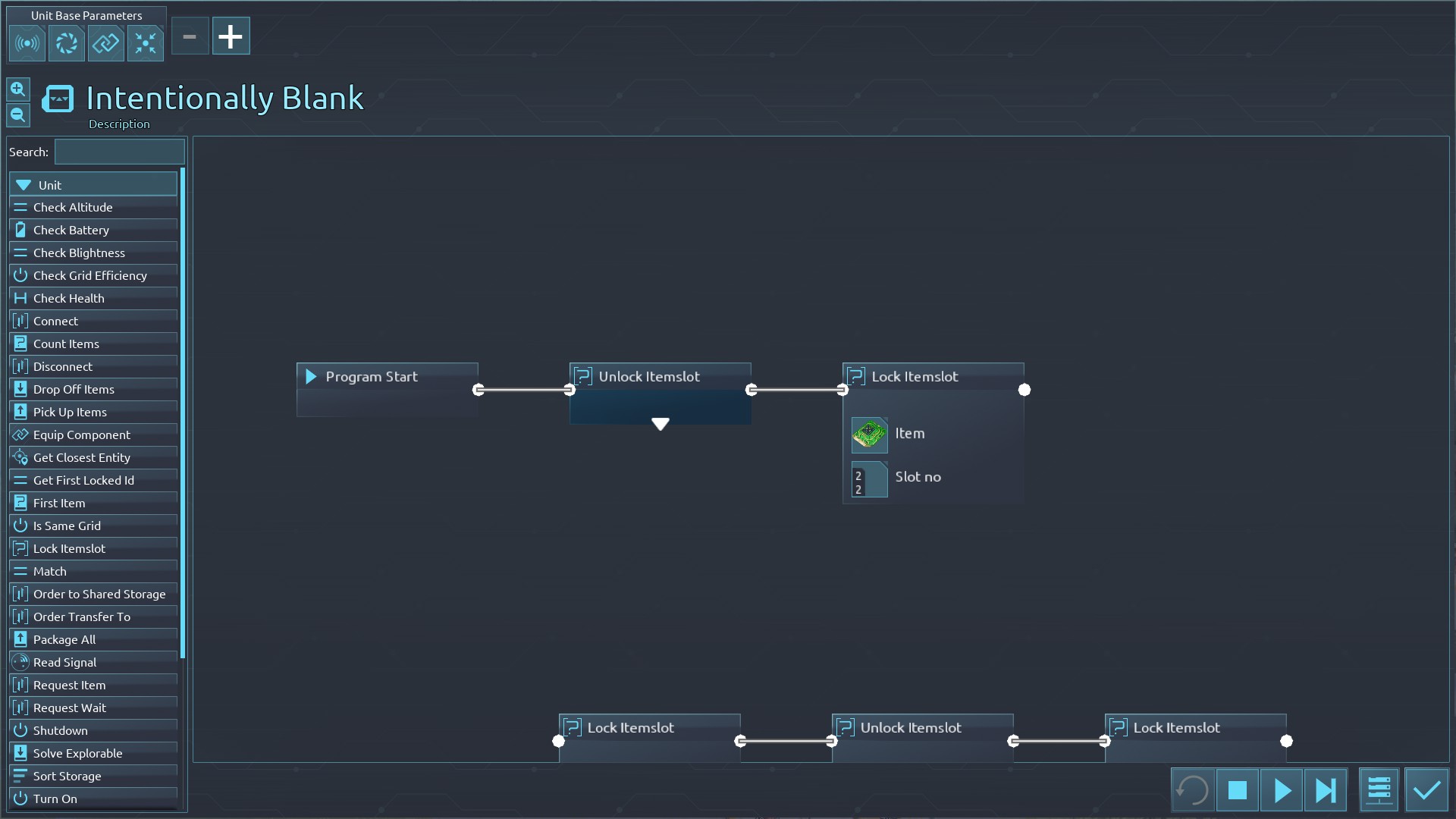The height and width of the screenshot is (819, 1456).
Task: Click the zoom in magnifier icon
Action: pos(18,89)
